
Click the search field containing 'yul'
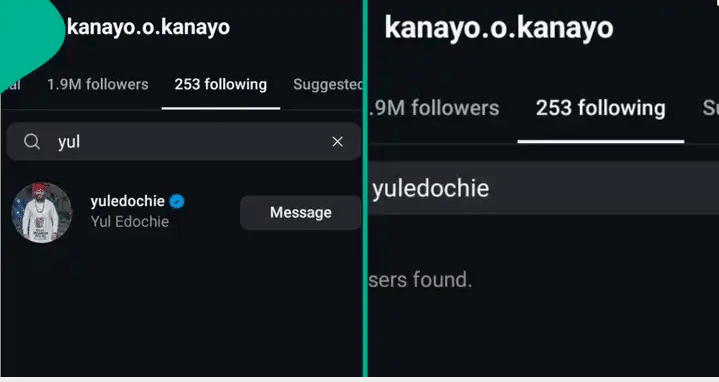pyautogui.click(x=184, y=142)
